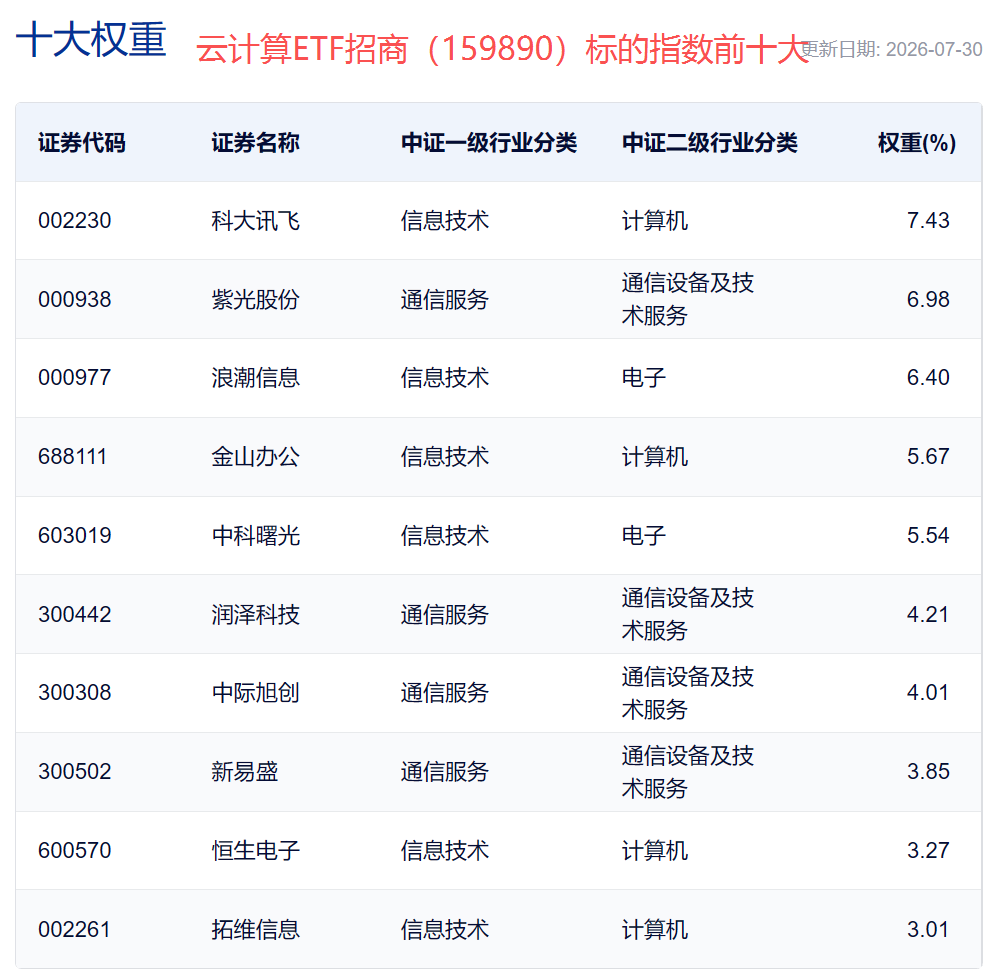
Task: Click weight value 3.27
Action: pyautogui.click(x=928, y=850)
